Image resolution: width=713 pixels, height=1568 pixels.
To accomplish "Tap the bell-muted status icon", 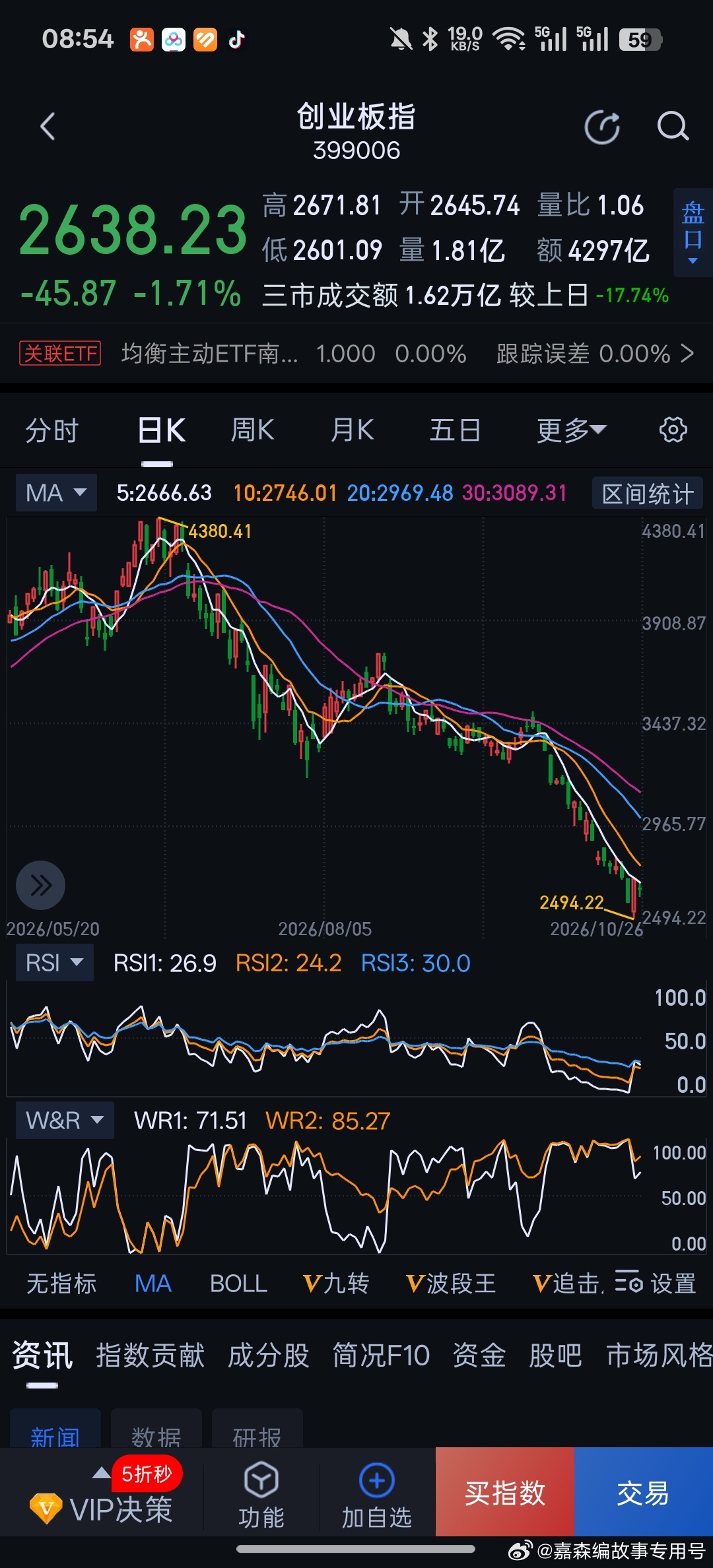I will [400, 40].
